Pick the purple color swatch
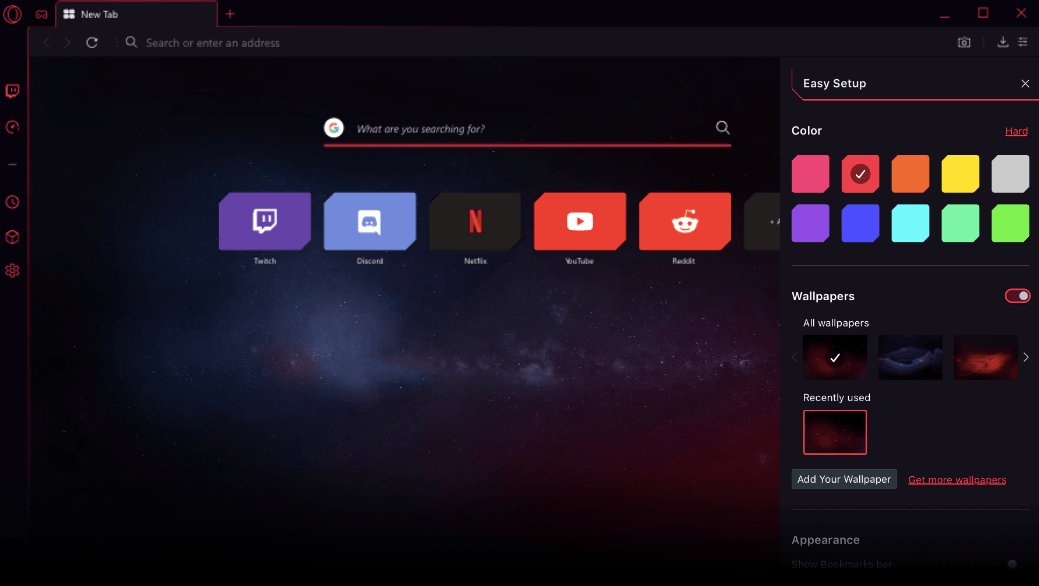The width and height of the screenshot is (1039, 586). 810,223
